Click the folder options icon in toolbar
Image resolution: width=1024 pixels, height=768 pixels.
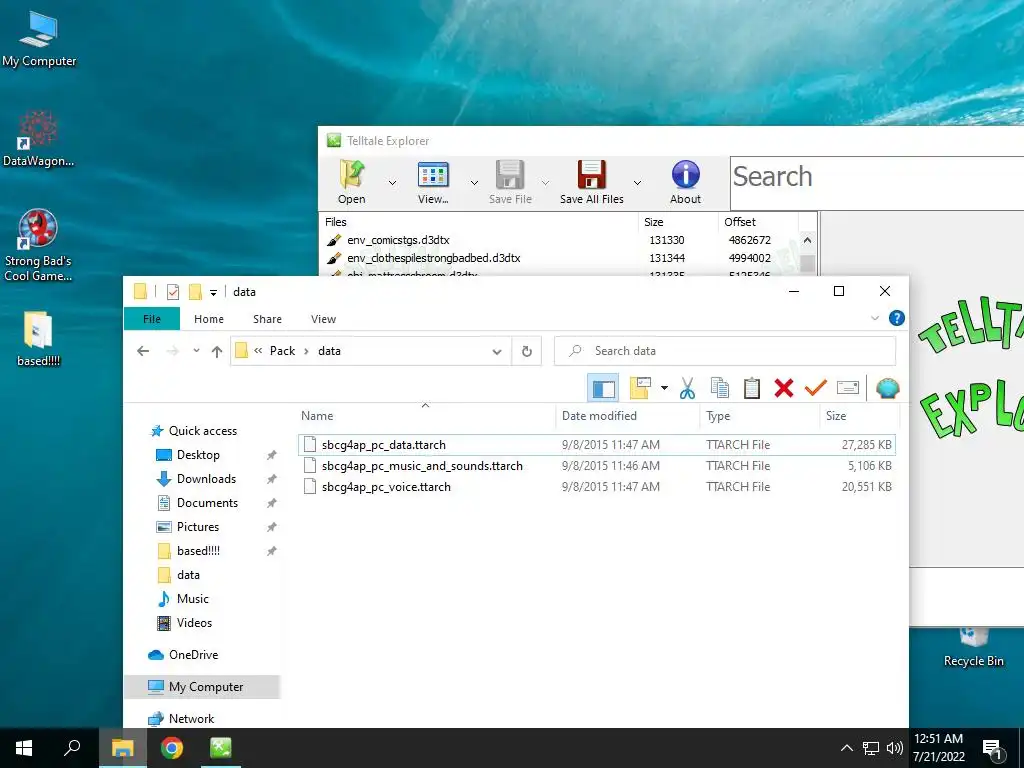pos(641,389)
